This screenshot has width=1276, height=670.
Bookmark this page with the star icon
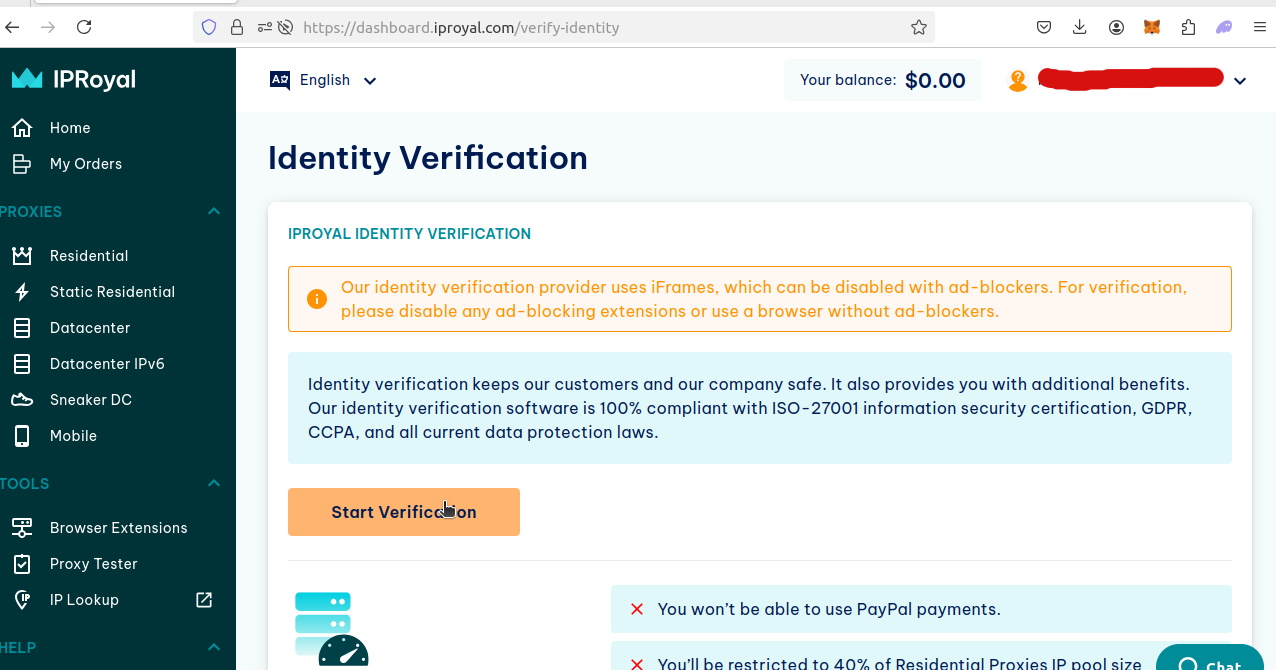tap(919, 28)
